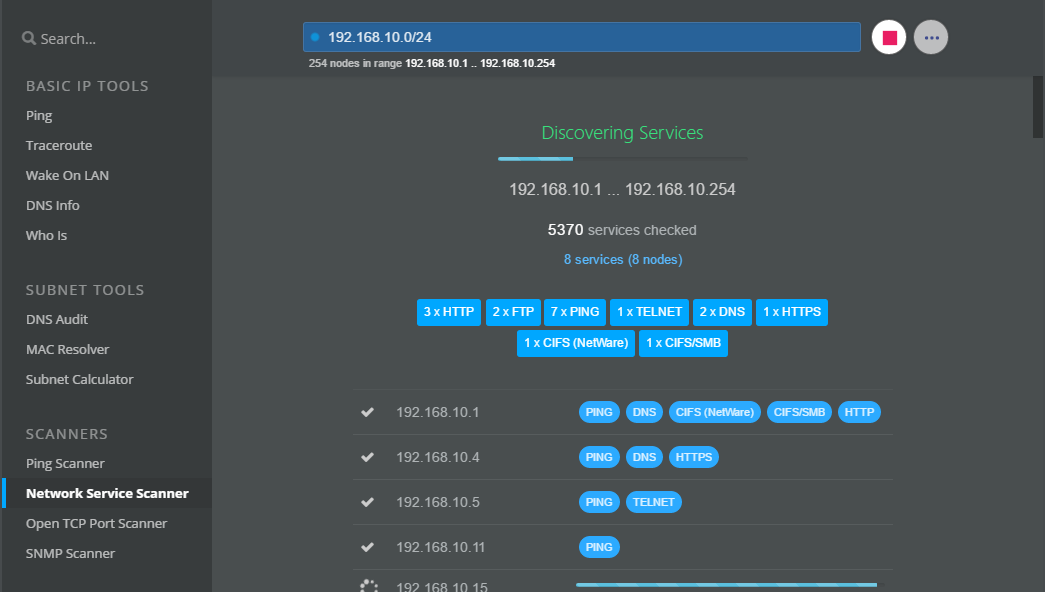Click the scanning spinner next to 192.168.10.15
The width and height of the screenshot is (1045, 592).
point(368,586)
